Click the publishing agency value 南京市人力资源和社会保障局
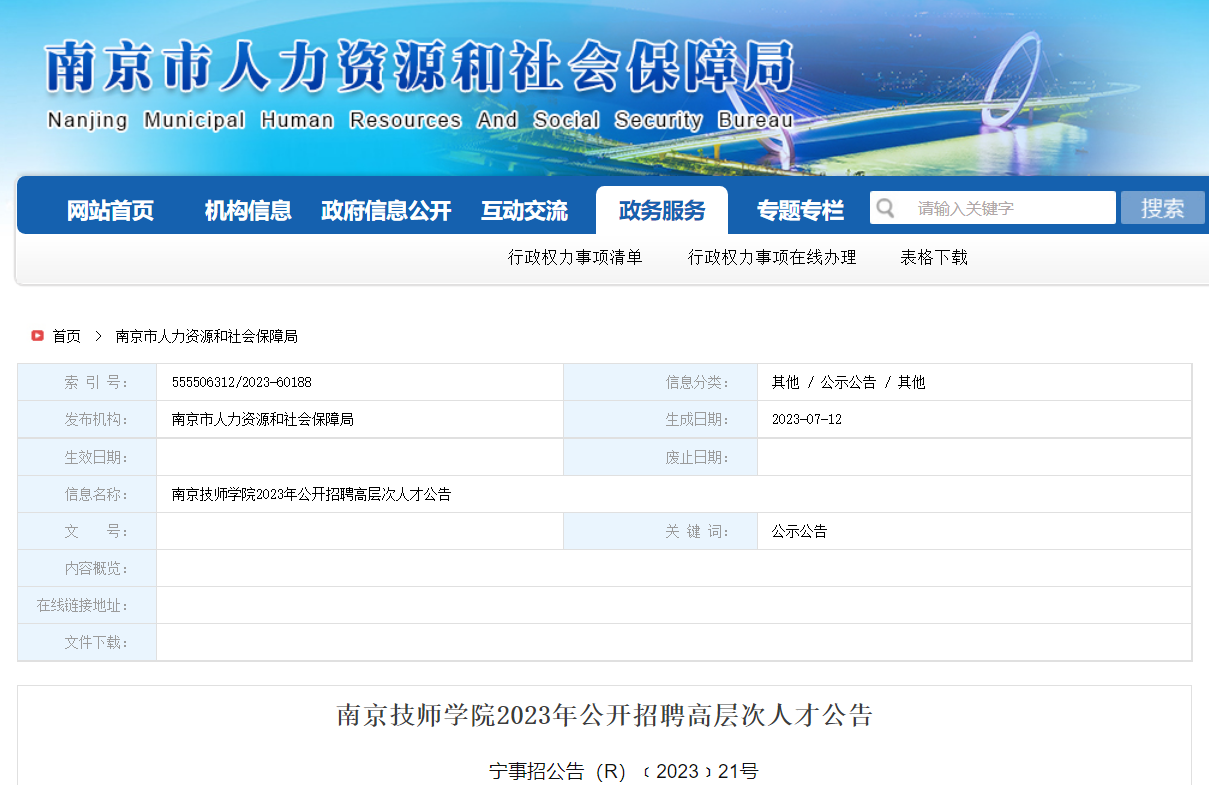The height and width of the screenshot is (785, 1209). [263, 419]
